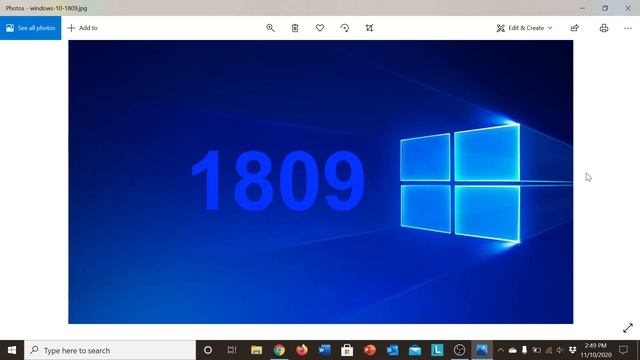Viewport: 640px width, 360px height.
Task: Open Microsoft Word from taskbar
Action: point(324,350)
